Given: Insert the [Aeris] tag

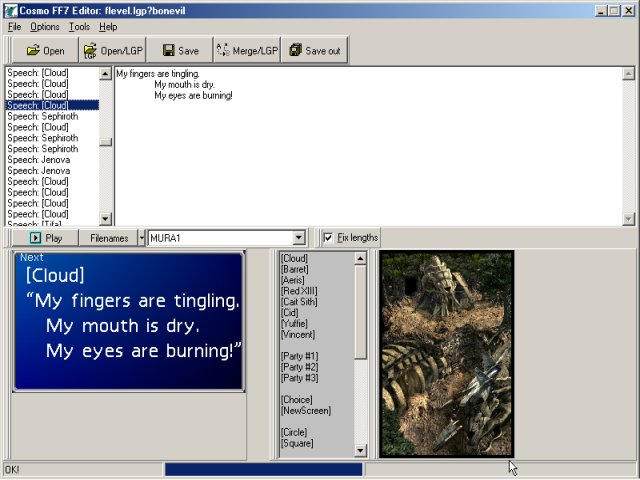Looking at the screenshot, I should pos(293,280).
